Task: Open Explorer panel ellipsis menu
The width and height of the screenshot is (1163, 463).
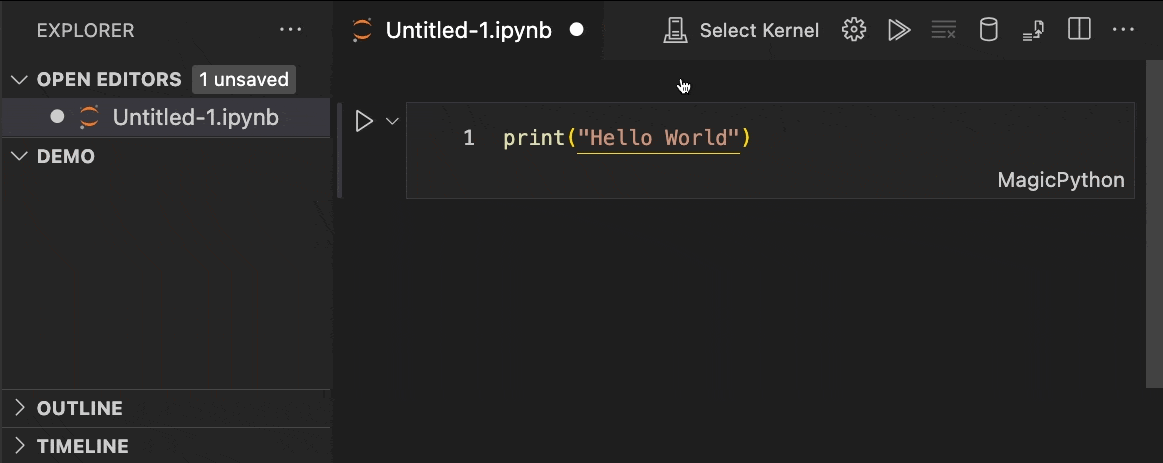Action: 290,30
